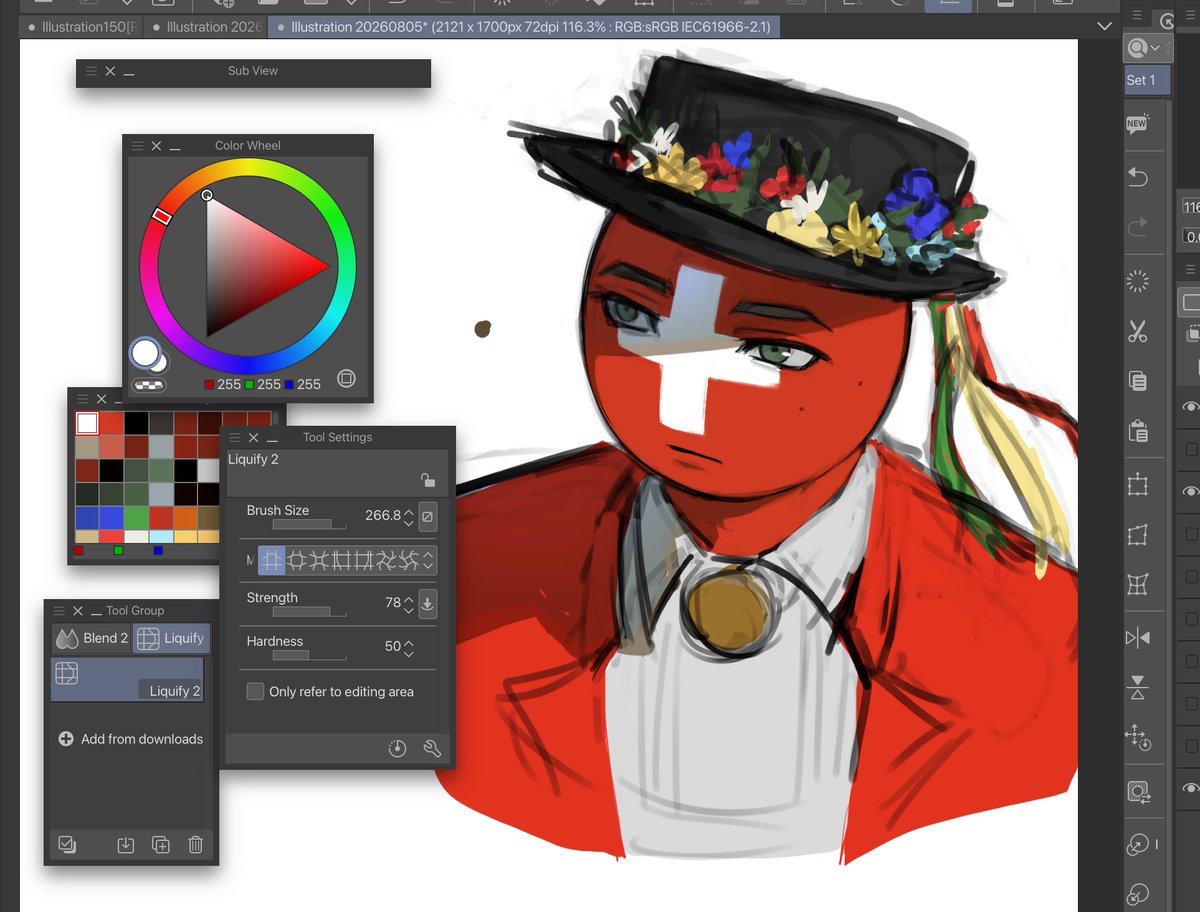Open Tool Settings panel menu
The image size is (1200, 912).
coord(235,438)
